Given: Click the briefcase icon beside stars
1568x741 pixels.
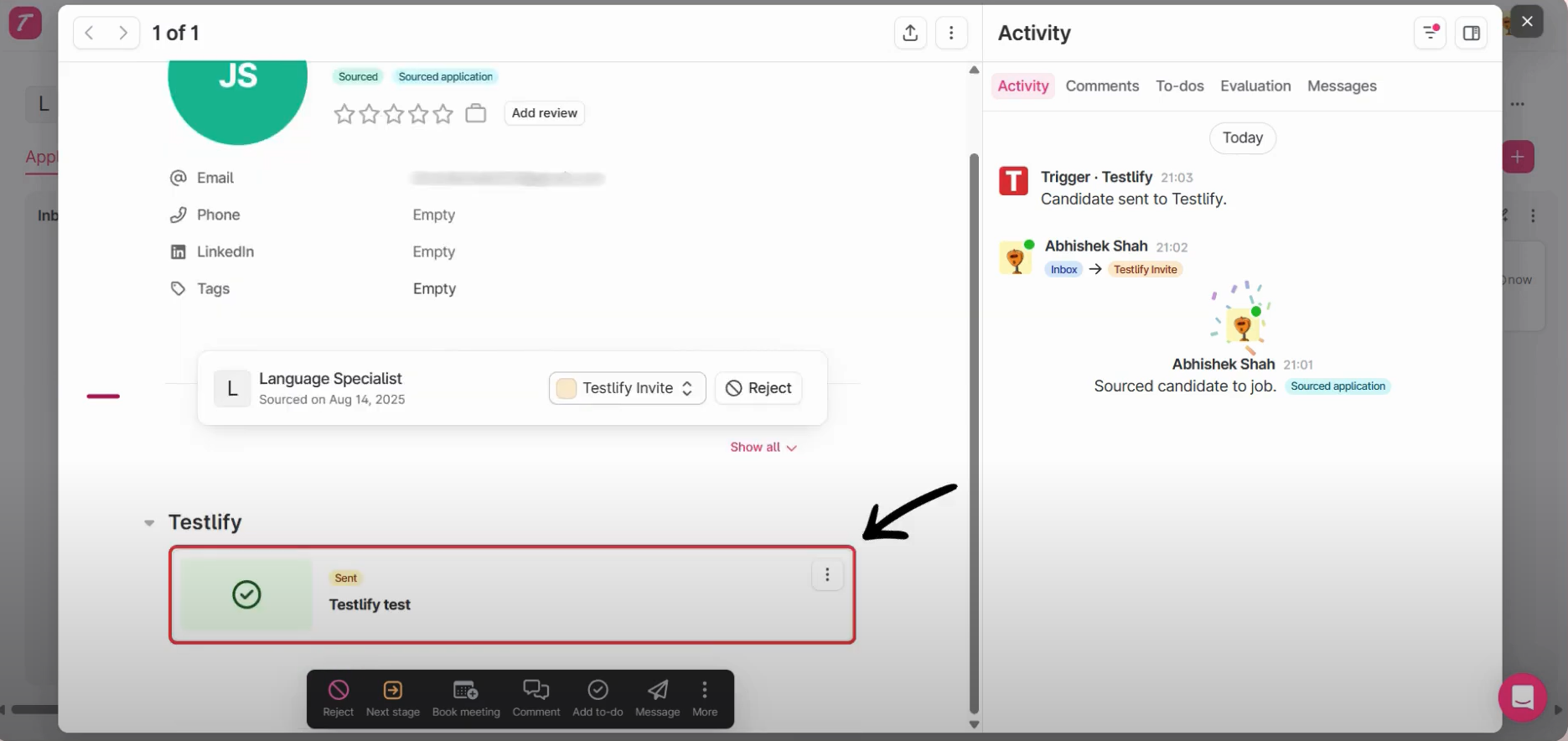Looking at the screenshot, I should (x=476, y=113).
